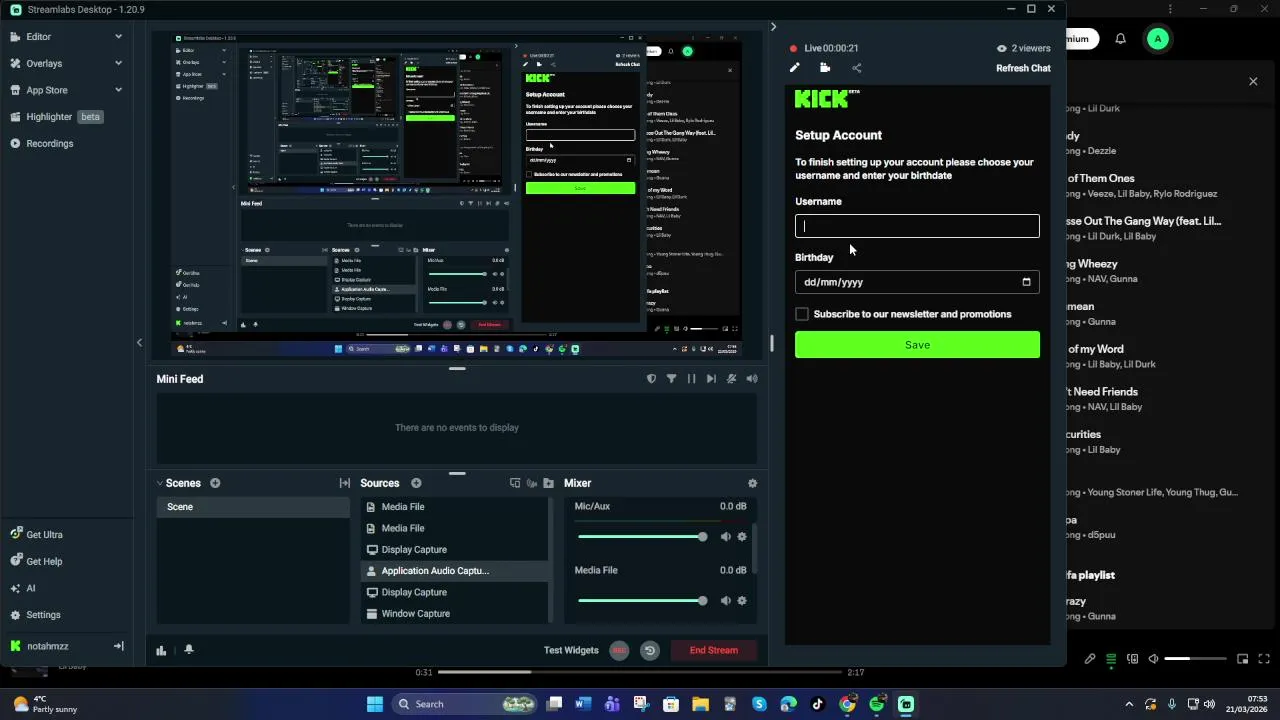This screenshot has height=720, width=1280.
Task: Toggle the viewer count eye icon
Action: pyautogui.click(x=1002, y=48)
